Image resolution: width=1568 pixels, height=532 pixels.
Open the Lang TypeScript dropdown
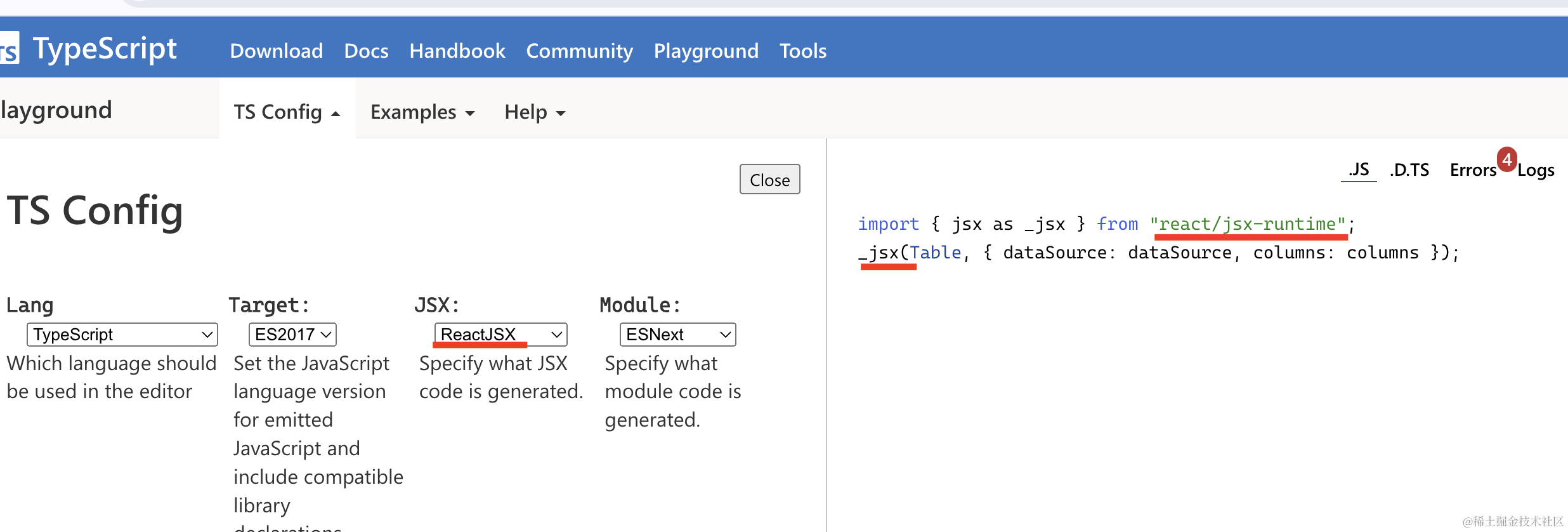tap(122, 335)
